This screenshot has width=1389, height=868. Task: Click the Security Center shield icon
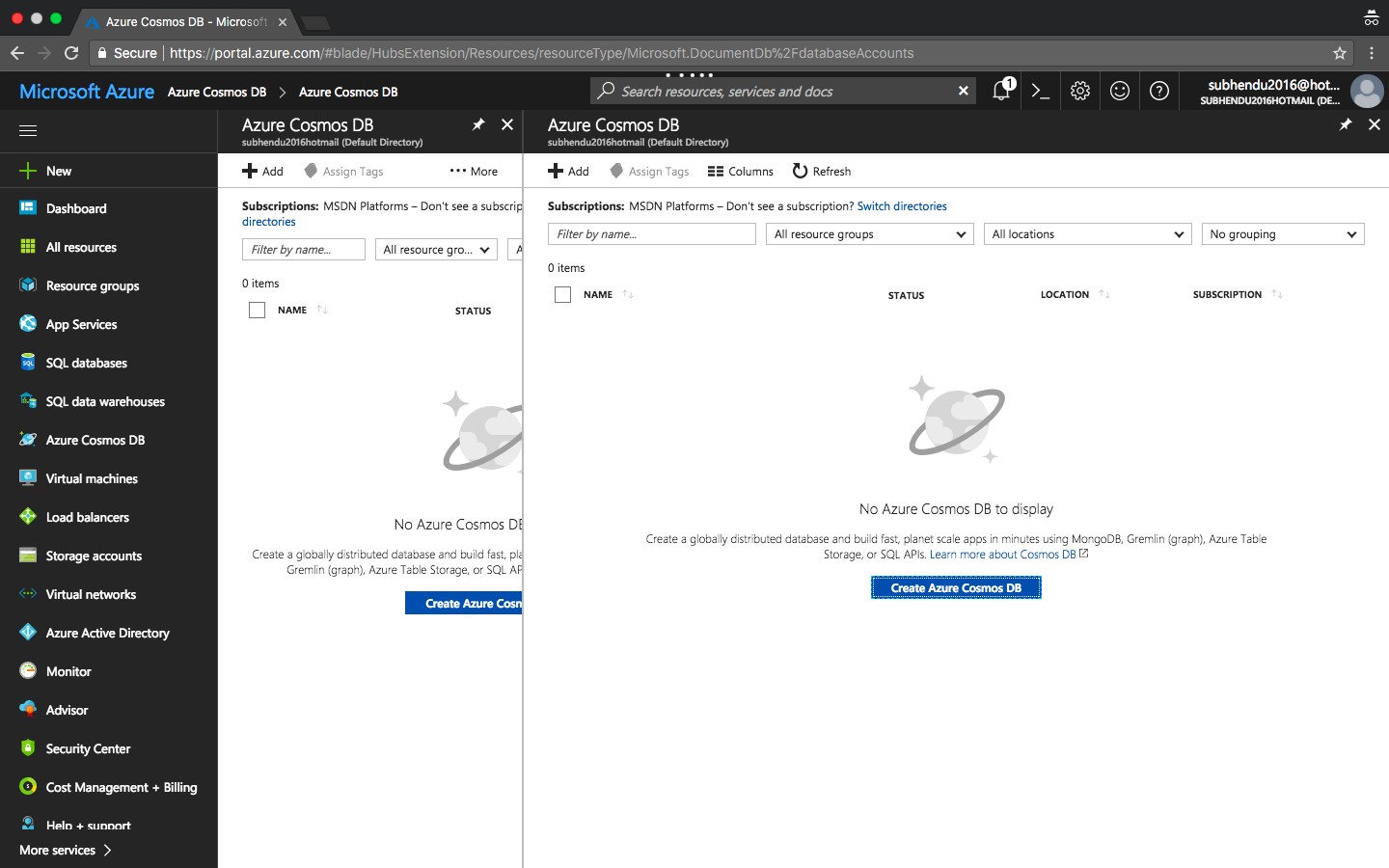coord(28,748)
